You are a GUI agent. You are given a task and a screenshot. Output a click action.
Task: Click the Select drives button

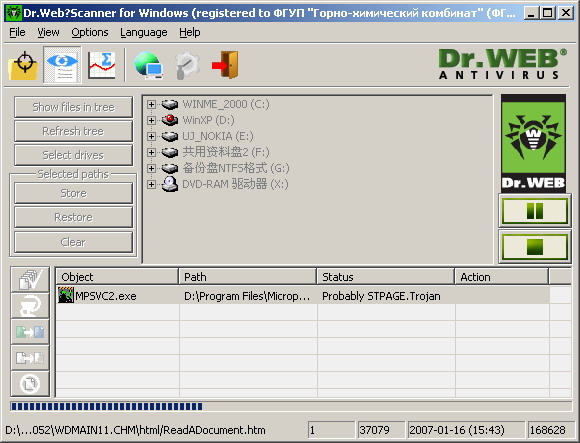pos(73,155)
